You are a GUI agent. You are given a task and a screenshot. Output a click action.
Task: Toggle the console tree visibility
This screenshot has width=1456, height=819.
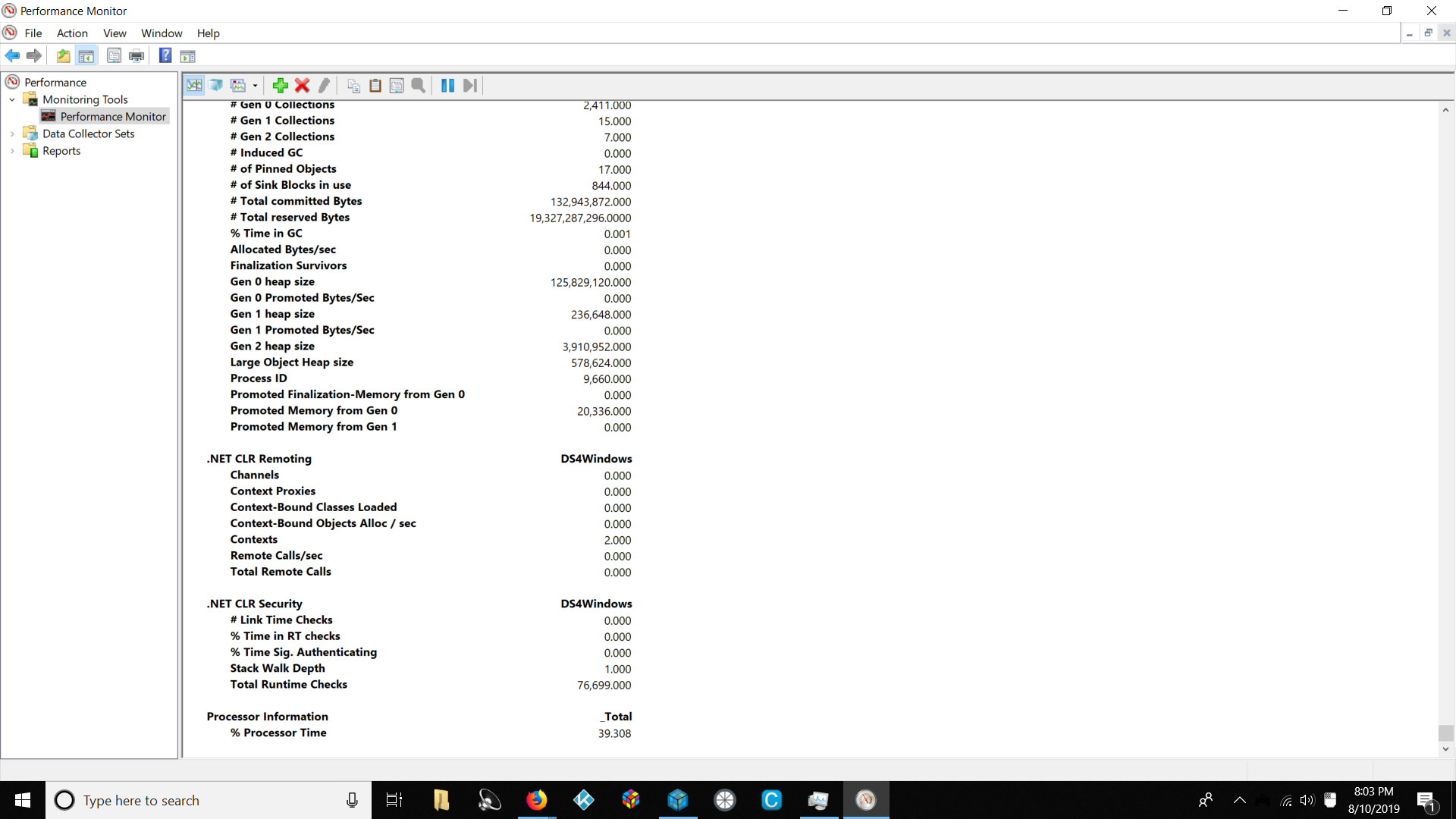click(86, 55)
